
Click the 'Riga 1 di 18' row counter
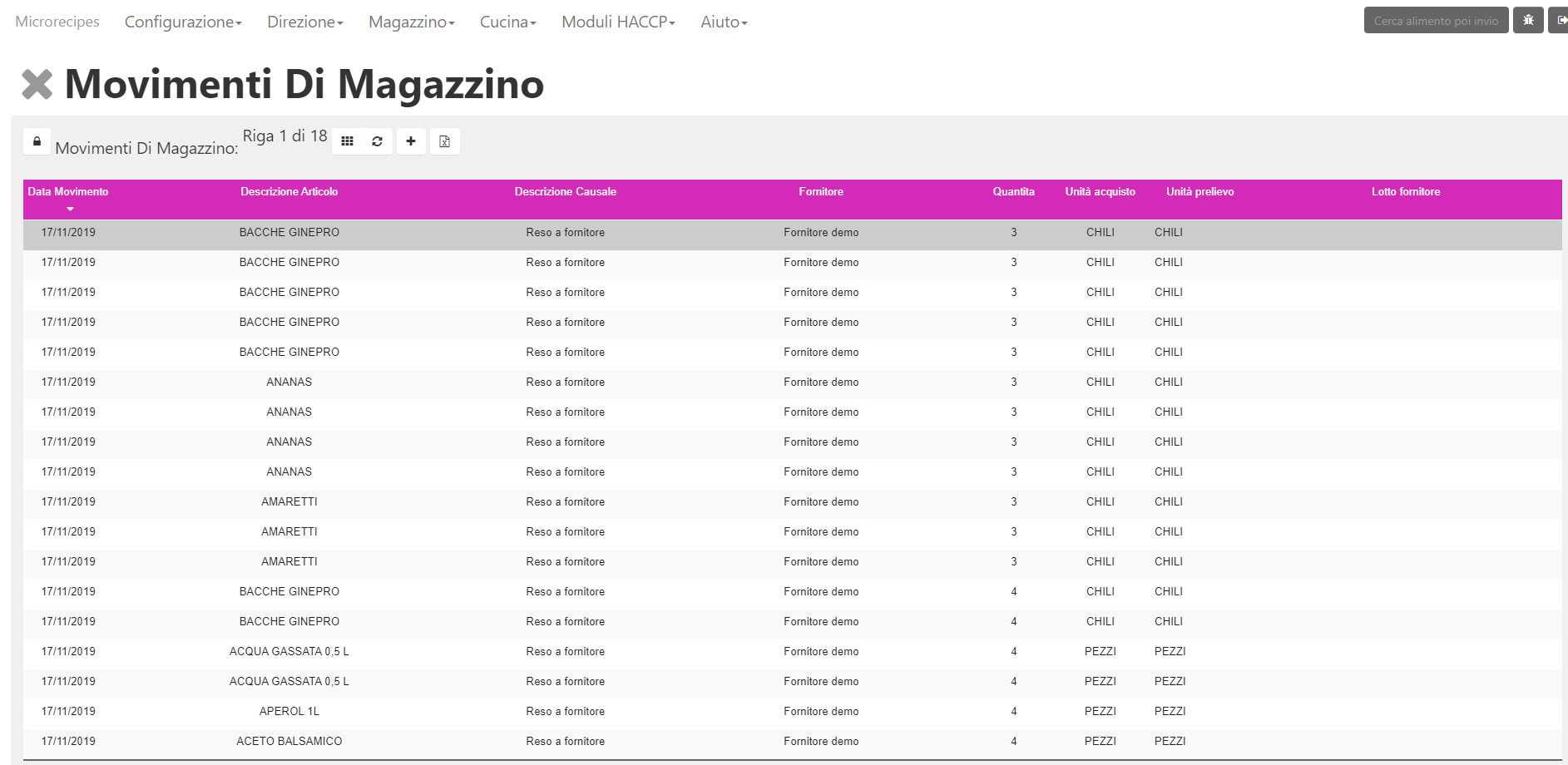(x=285, y=136)
